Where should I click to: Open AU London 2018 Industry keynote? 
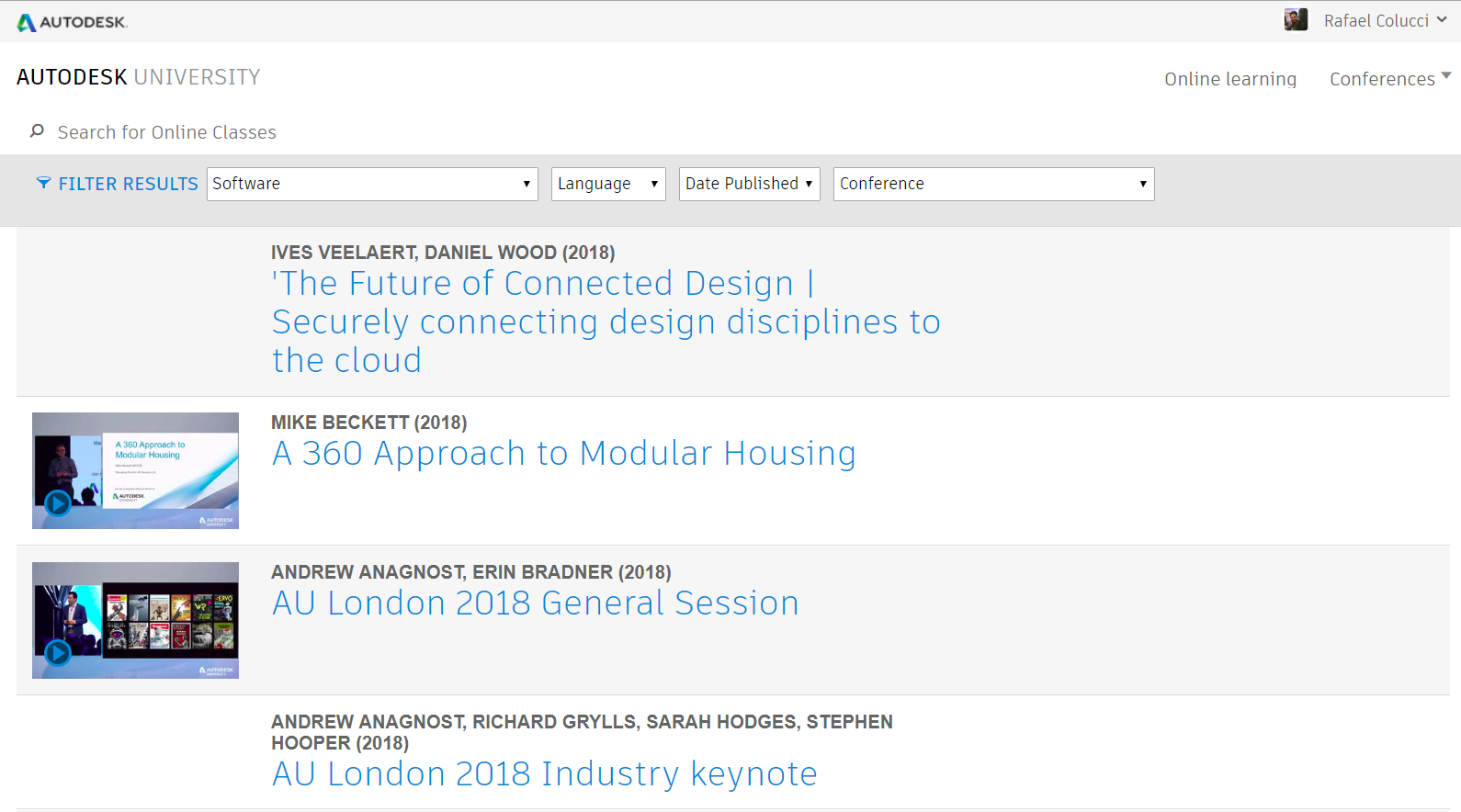click(544, 774)
